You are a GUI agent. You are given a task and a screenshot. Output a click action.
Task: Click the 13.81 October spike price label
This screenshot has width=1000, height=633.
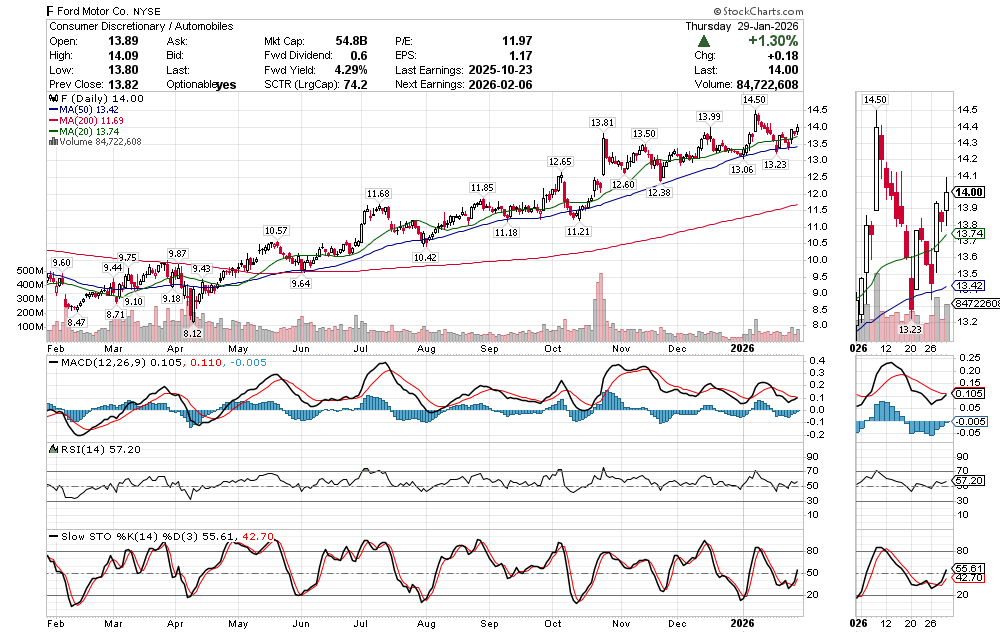pyautogui.click(x=602, y=123)
